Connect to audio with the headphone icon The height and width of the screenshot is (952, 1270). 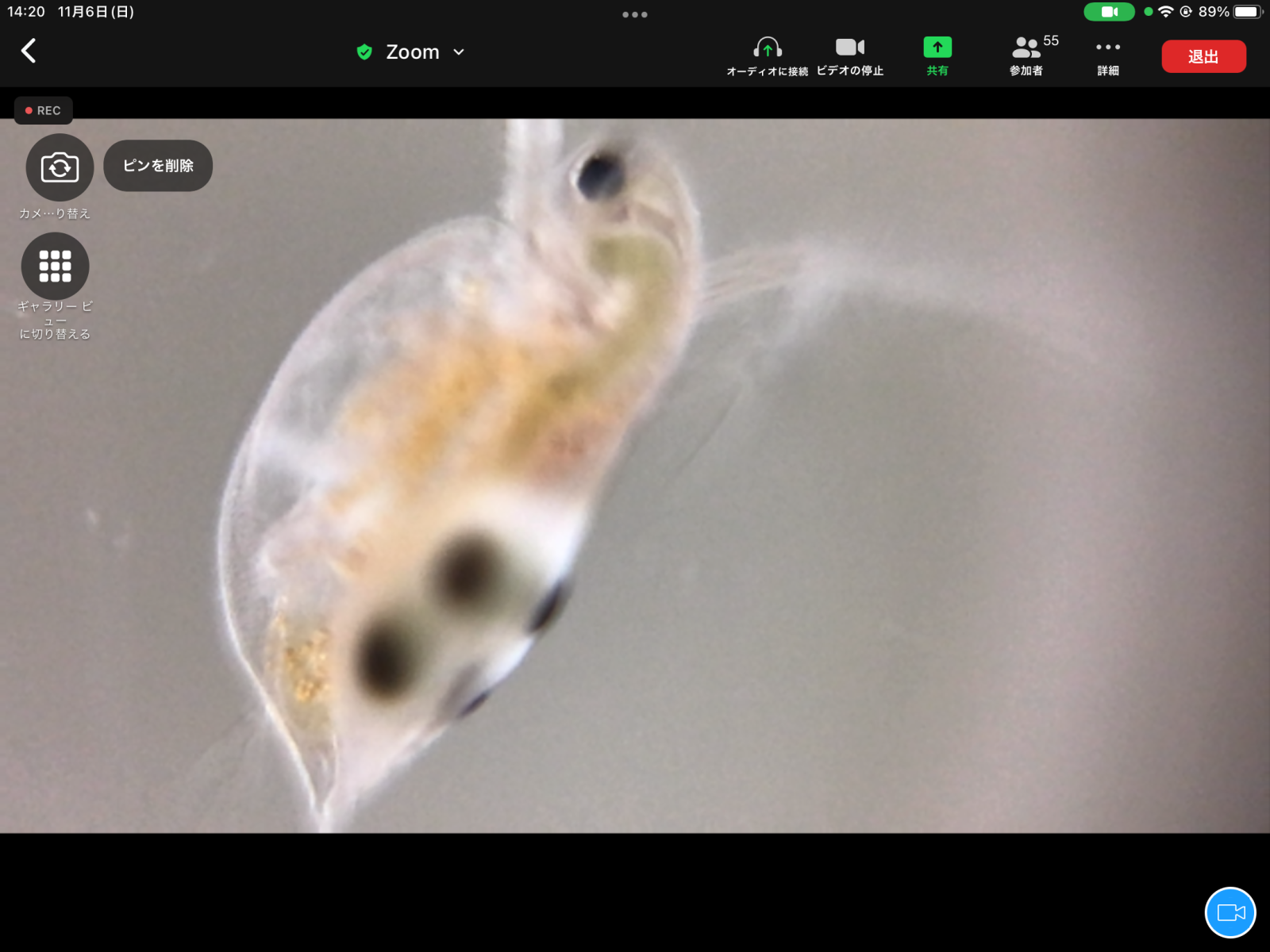pyautogui.click(x=767, y=56)
